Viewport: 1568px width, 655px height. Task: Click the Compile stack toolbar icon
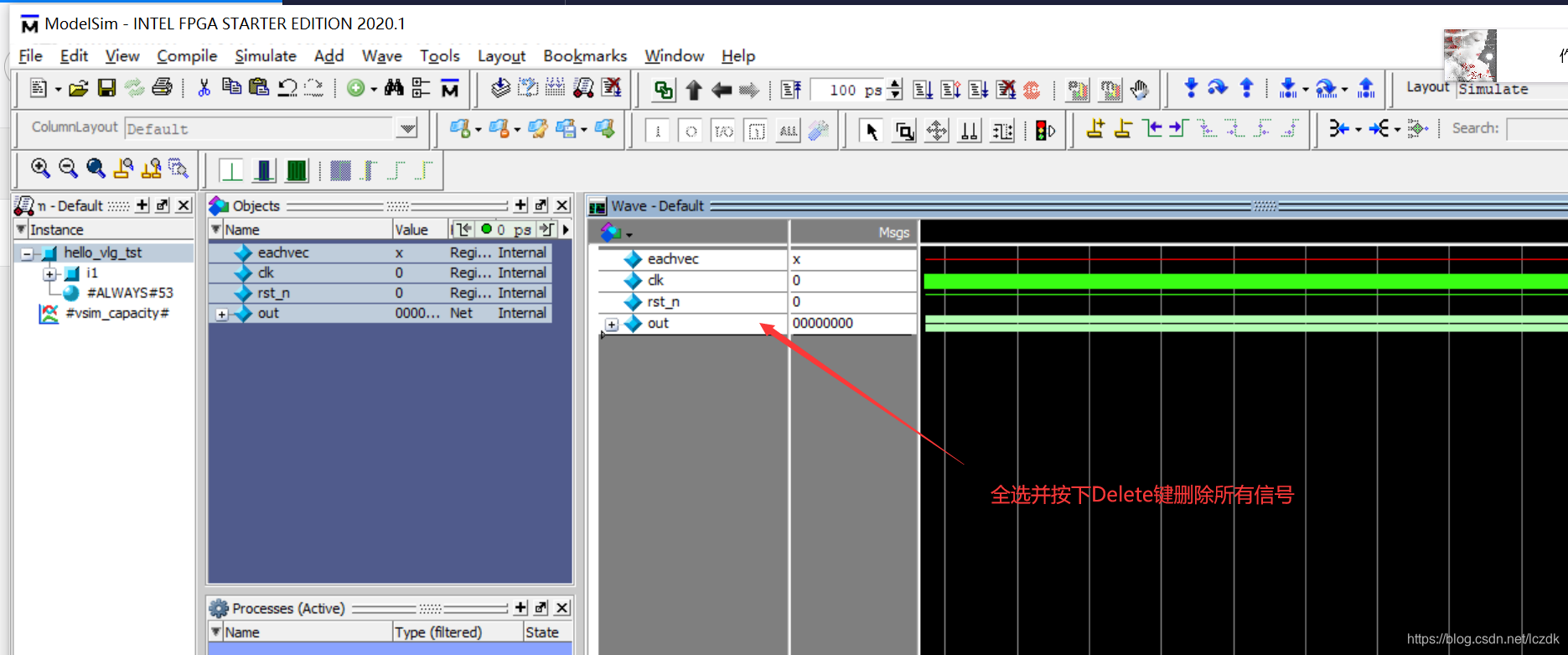pos(500,87)
